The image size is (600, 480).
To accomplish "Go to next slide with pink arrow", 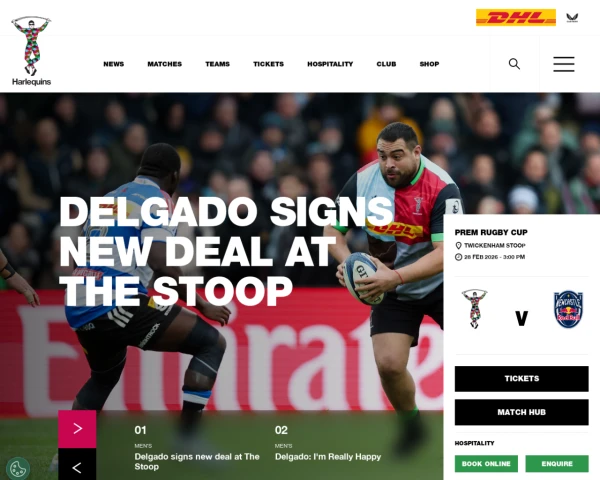I will [77, 429].
